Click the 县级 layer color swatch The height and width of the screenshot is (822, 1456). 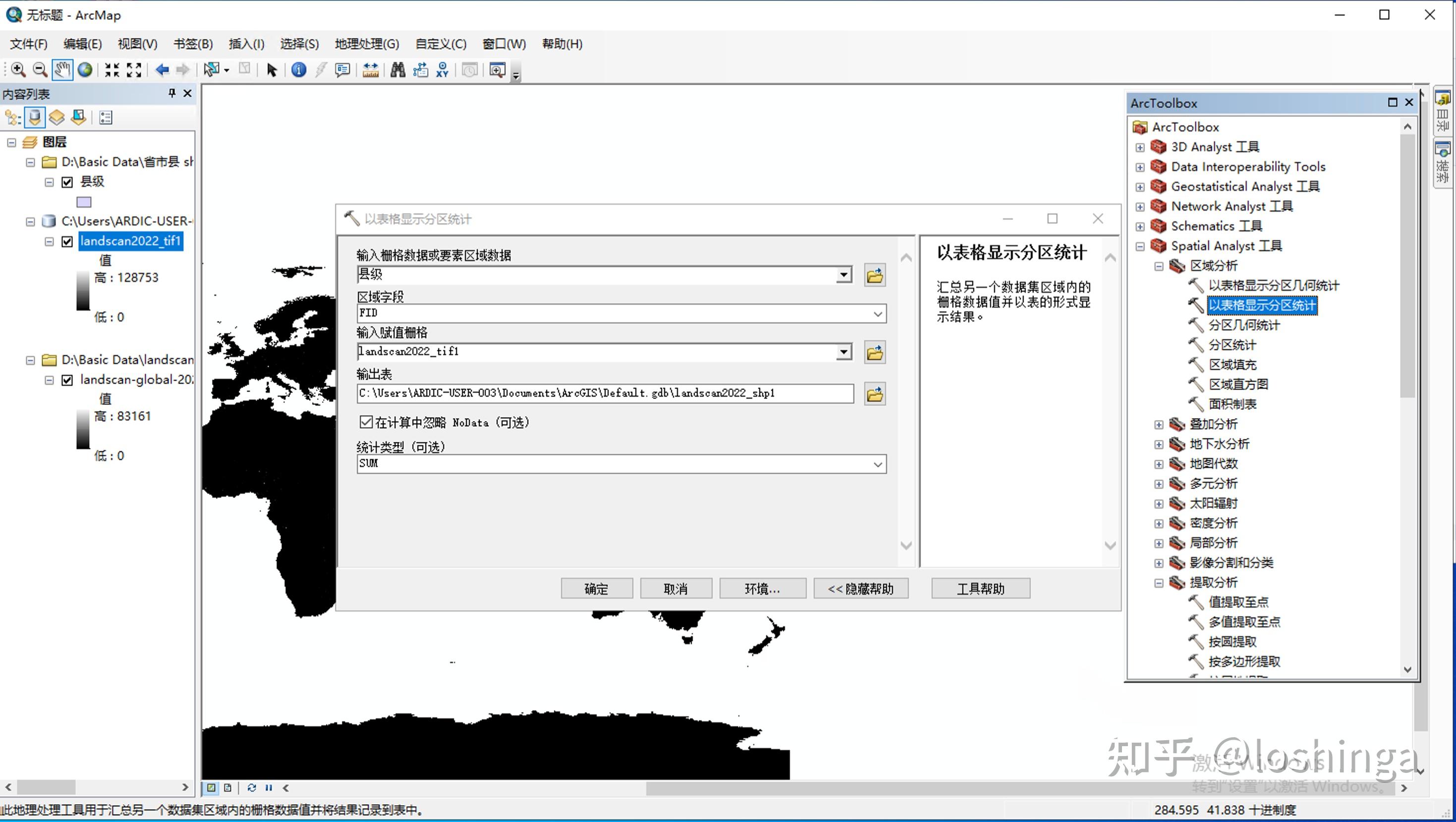pyautogui.click(x=84, y=202)
